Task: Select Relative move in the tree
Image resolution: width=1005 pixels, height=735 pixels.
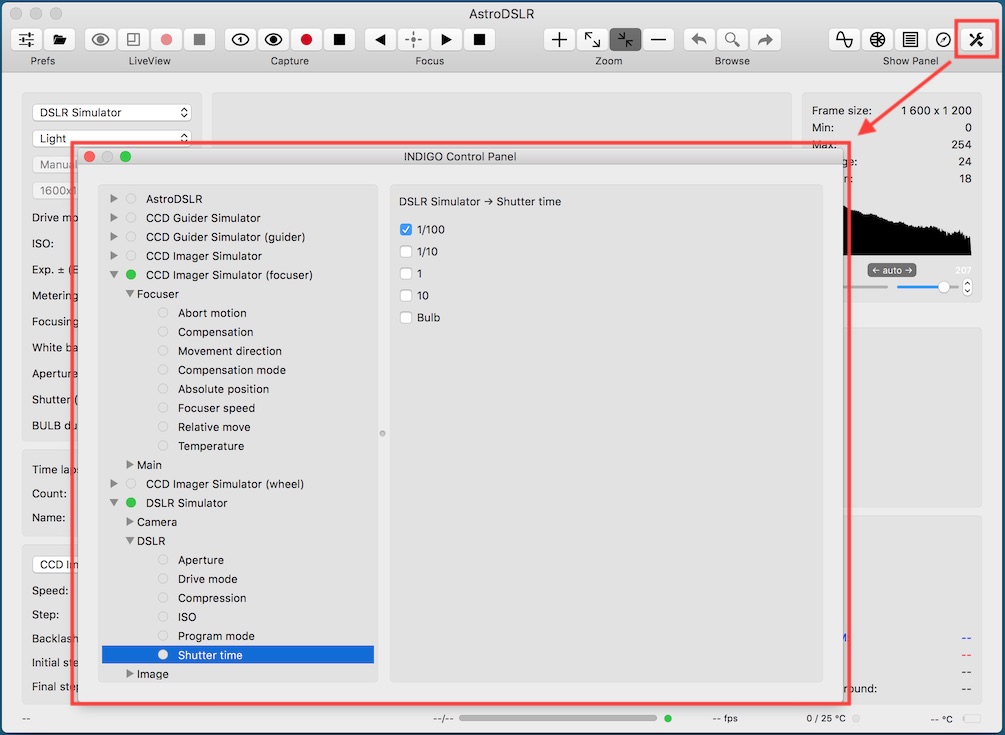Action: click(x=214, y=427)
